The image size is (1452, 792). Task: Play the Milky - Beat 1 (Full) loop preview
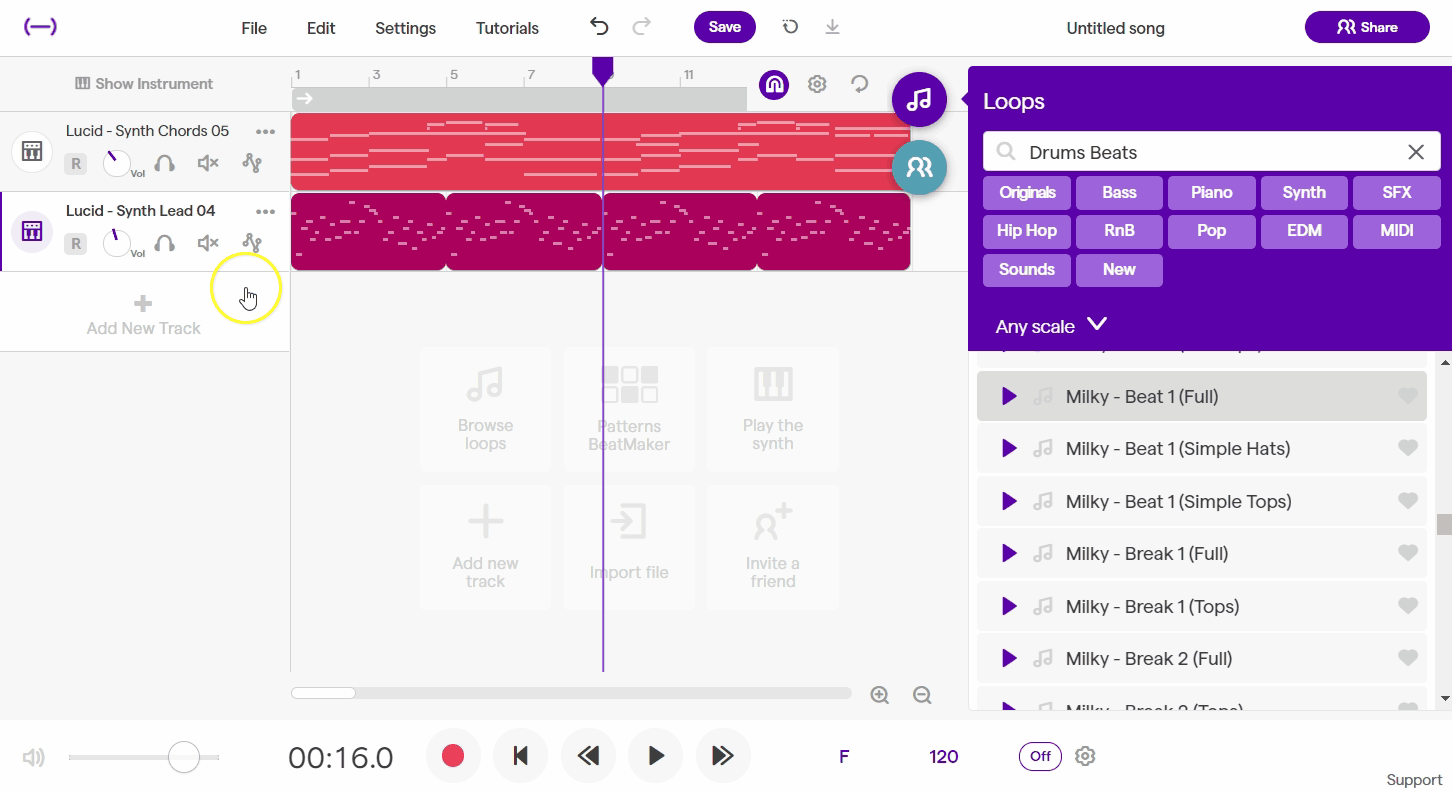(1008, 395)
